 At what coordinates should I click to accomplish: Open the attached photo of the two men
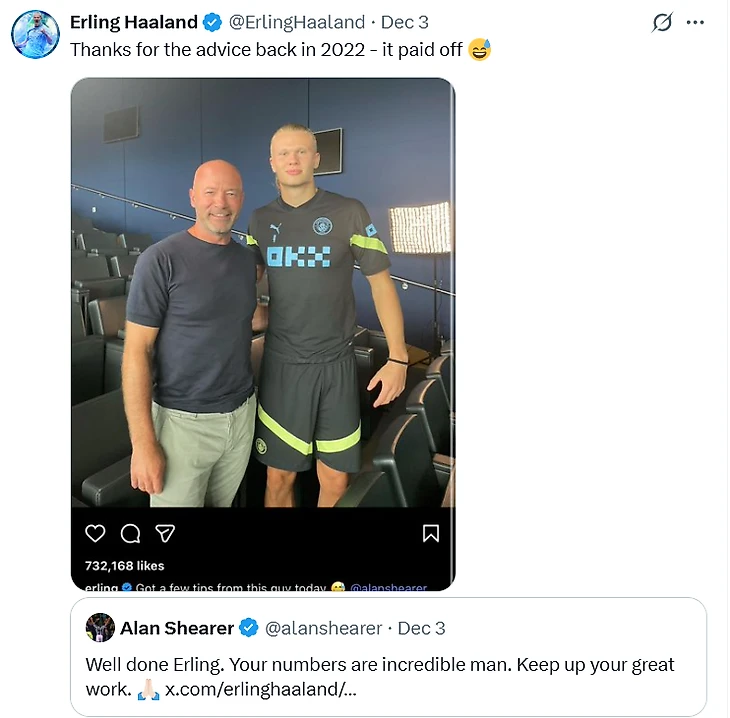(262, 300)
